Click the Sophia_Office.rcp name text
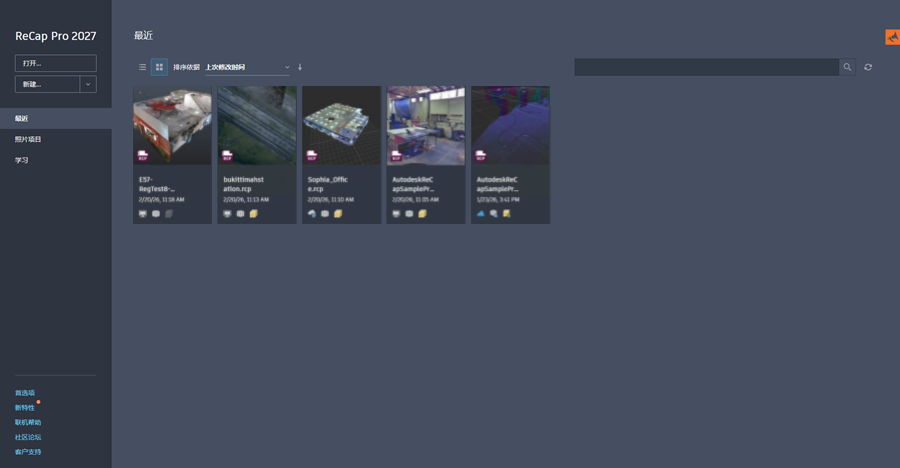This screenshot has width=900, height=468. coord(327,184)
